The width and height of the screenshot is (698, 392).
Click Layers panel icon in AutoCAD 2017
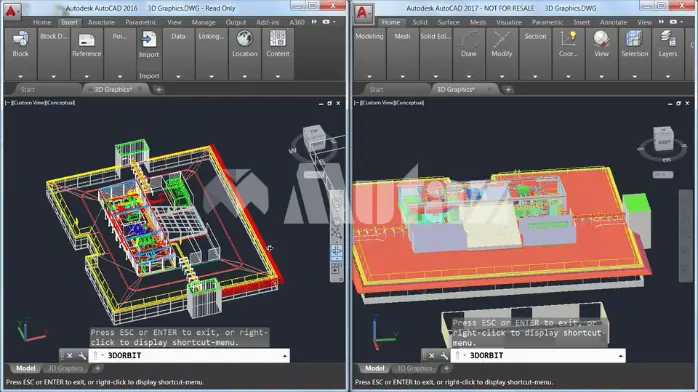pyautogui.click(x=668, y=39)
